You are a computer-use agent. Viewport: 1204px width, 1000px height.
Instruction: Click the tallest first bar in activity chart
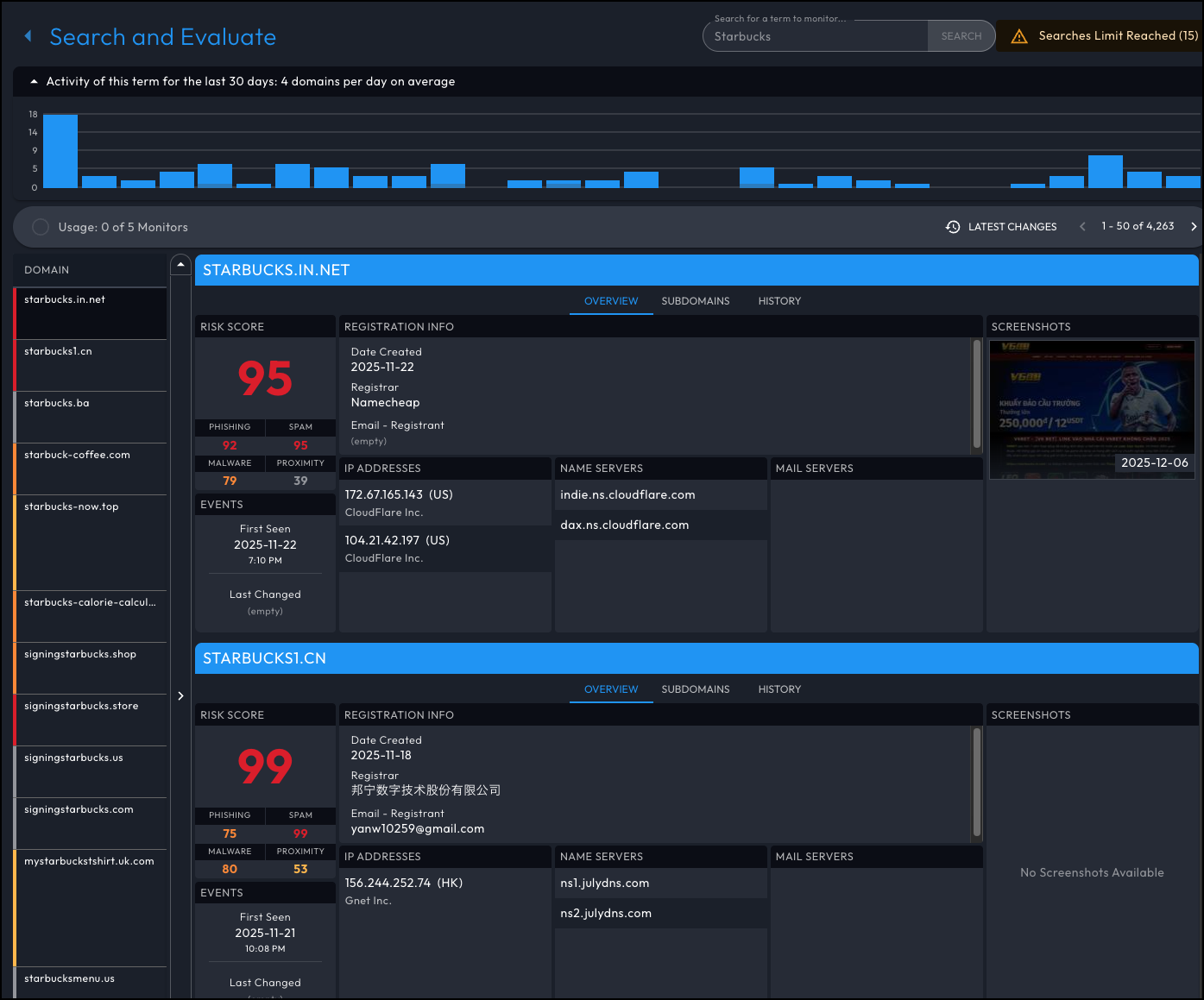pyautogui.click(x=60, y=151)
